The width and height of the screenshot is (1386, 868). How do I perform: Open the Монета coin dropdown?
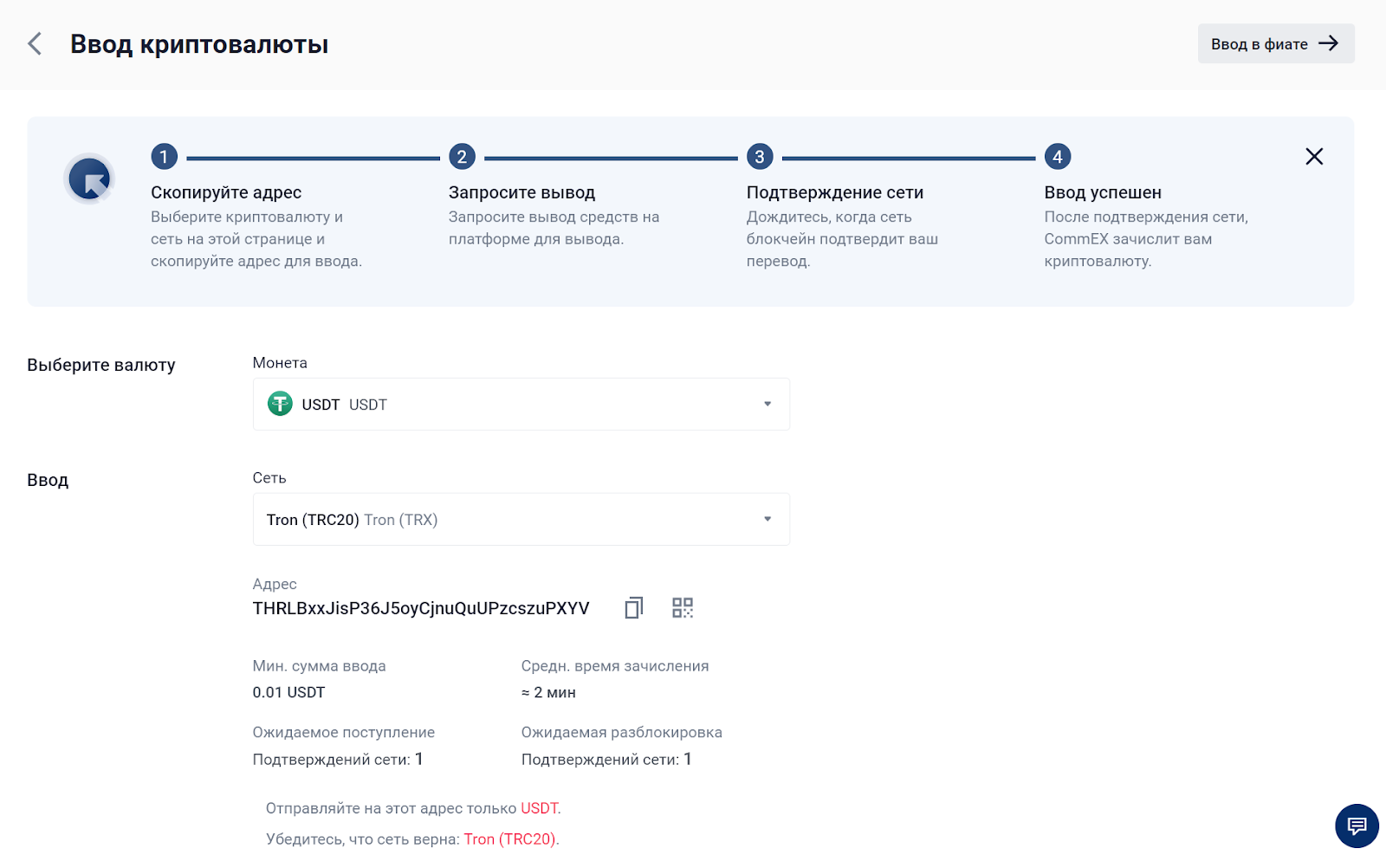click(x=520, y=405)
